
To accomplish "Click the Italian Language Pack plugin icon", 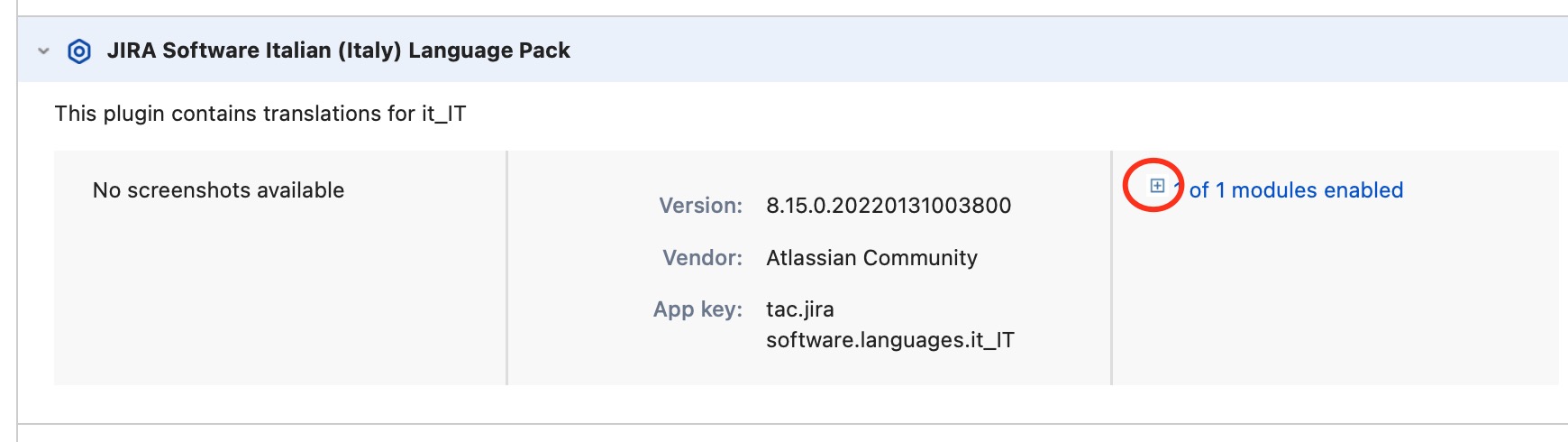I will (79, 51).
